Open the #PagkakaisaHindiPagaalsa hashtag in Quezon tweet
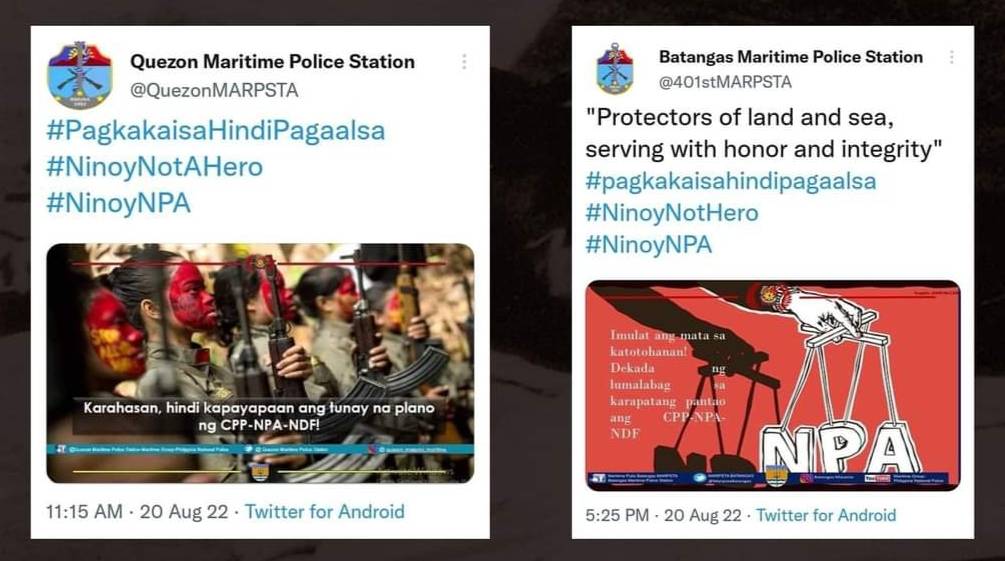 (216, 131)
